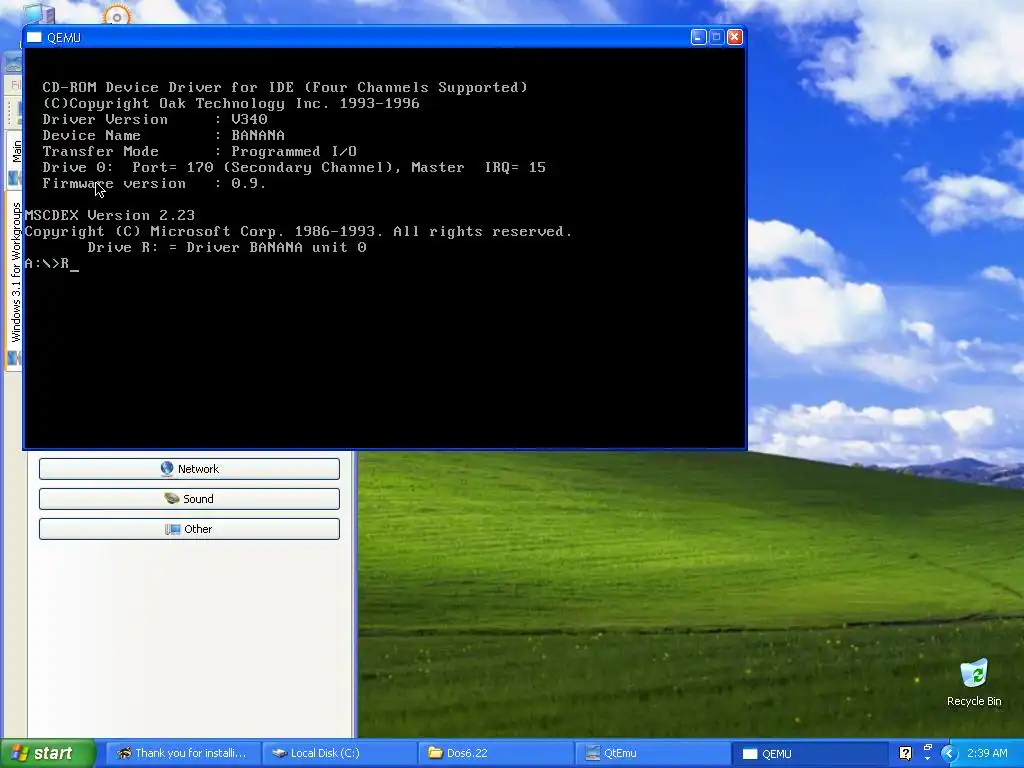Click 'Drive R: = Driver BANANA unit 0' line
The width and height of the screenshot is (1024, 768).
pyautogui.click(x=227, y=248)
